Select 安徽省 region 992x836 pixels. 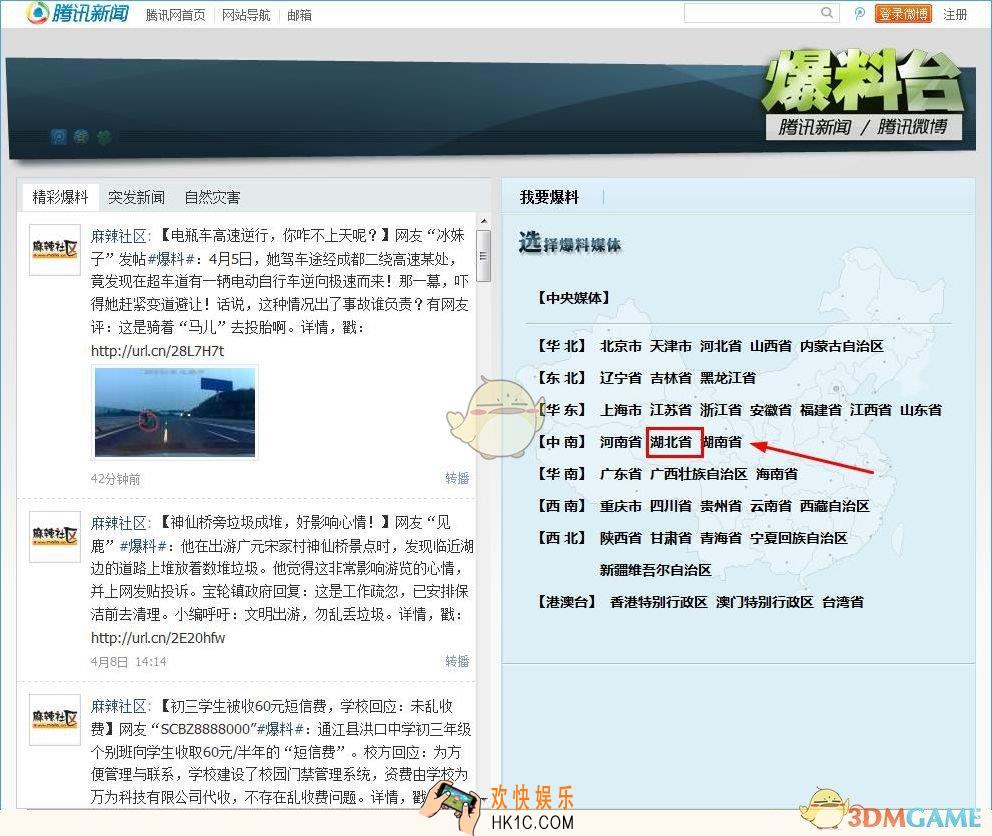pos(771,410)
